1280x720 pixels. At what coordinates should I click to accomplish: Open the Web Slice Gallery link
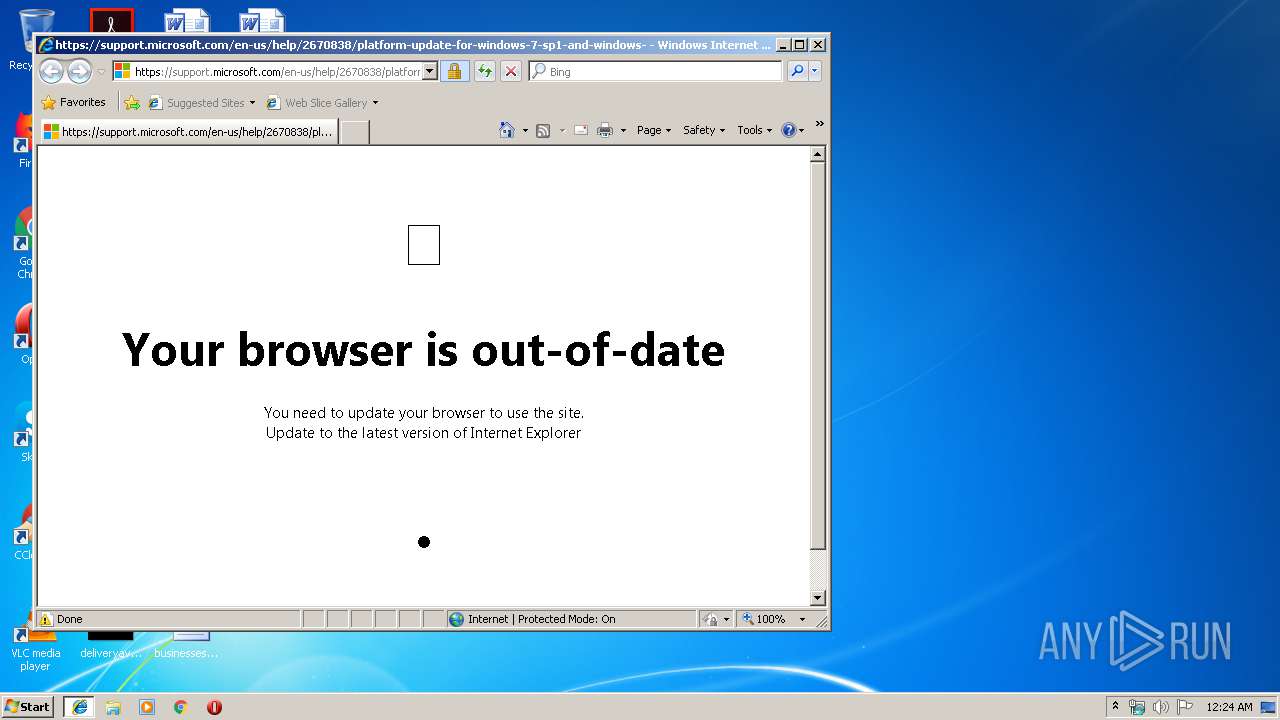coord(317,102)
